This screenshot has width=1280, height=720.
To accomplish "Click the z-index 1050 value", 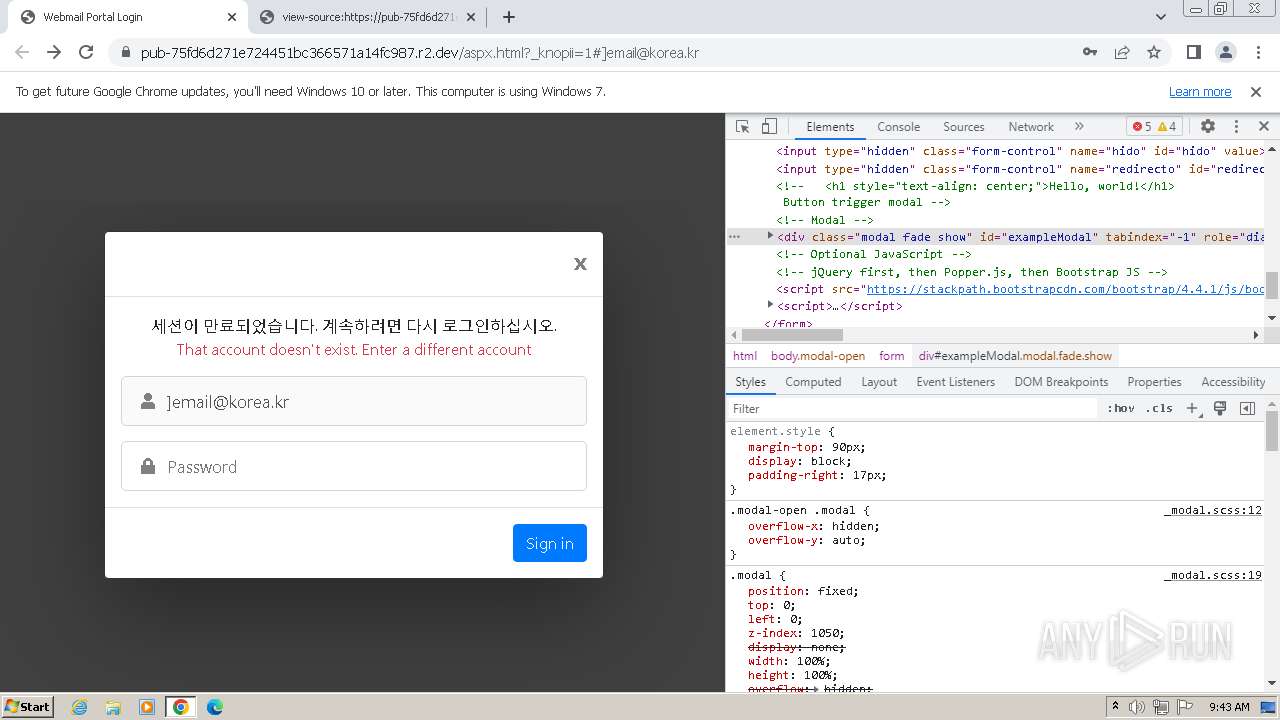I will pyautogui.click(x=827, y=633).
